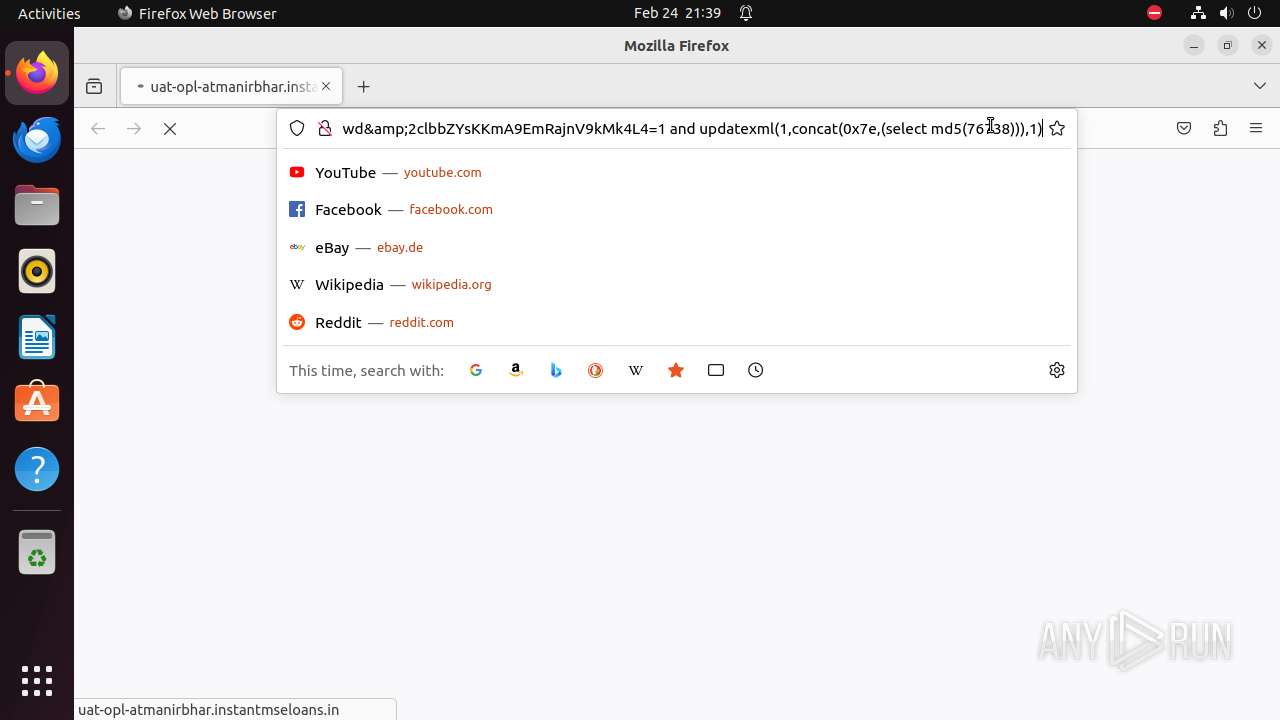List all tabs dropdown arrow
Image resolution: width=1280 pixels, height=720 pixels.
1260,86
